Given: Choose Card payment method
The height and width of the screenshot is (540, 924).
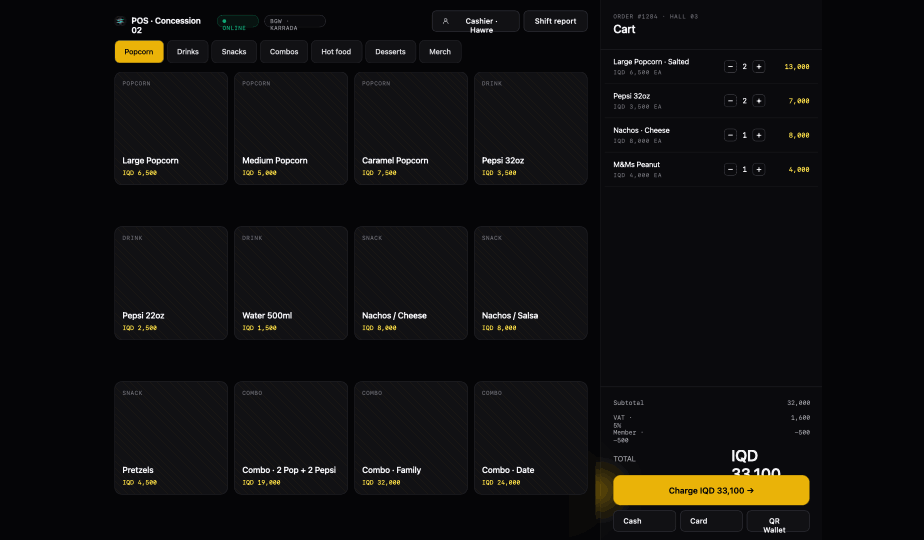Looking at the screenshot, I should [x=711, y=521].
